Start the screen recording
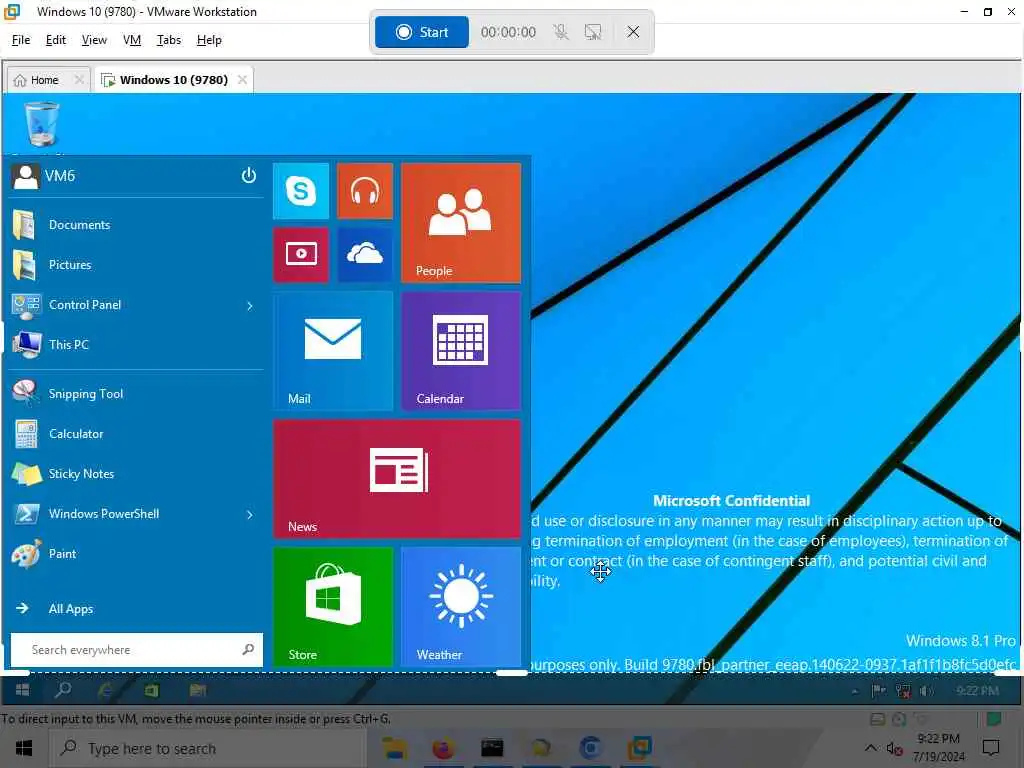This screenshot has width=1024, height=768. tap(422, 32)
